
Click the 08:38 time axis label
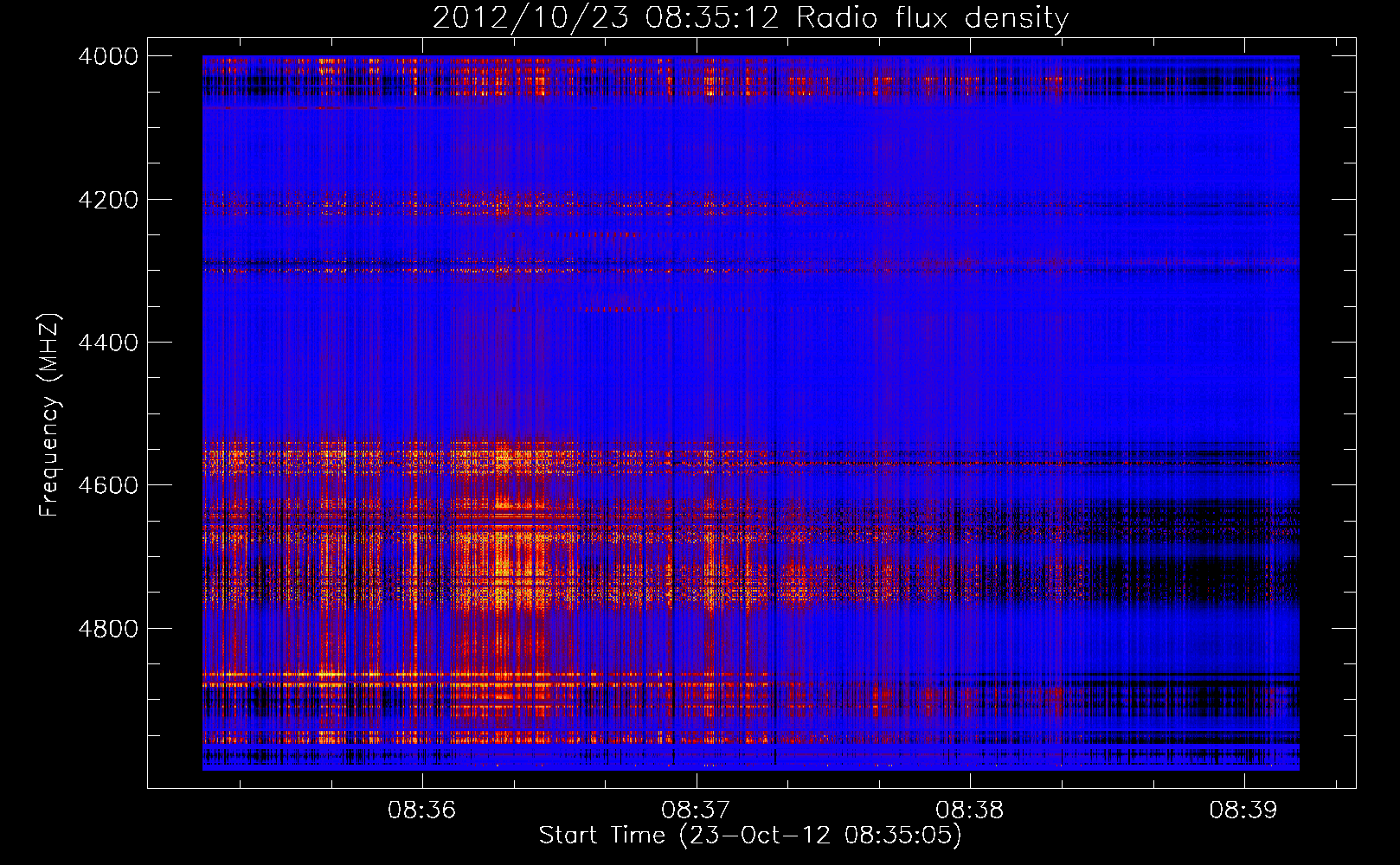tap(970, 811)
